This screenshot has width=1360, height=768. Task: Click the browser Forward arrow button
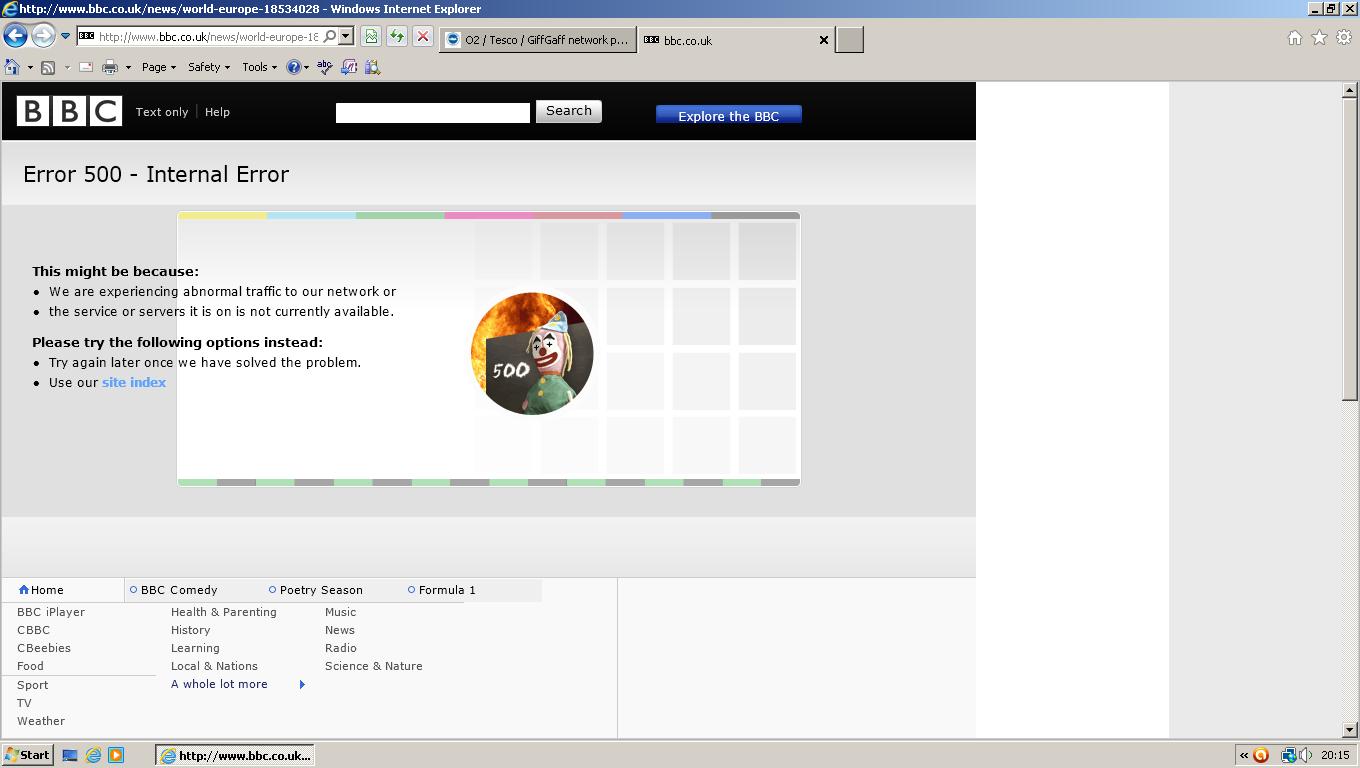point(42,36)
